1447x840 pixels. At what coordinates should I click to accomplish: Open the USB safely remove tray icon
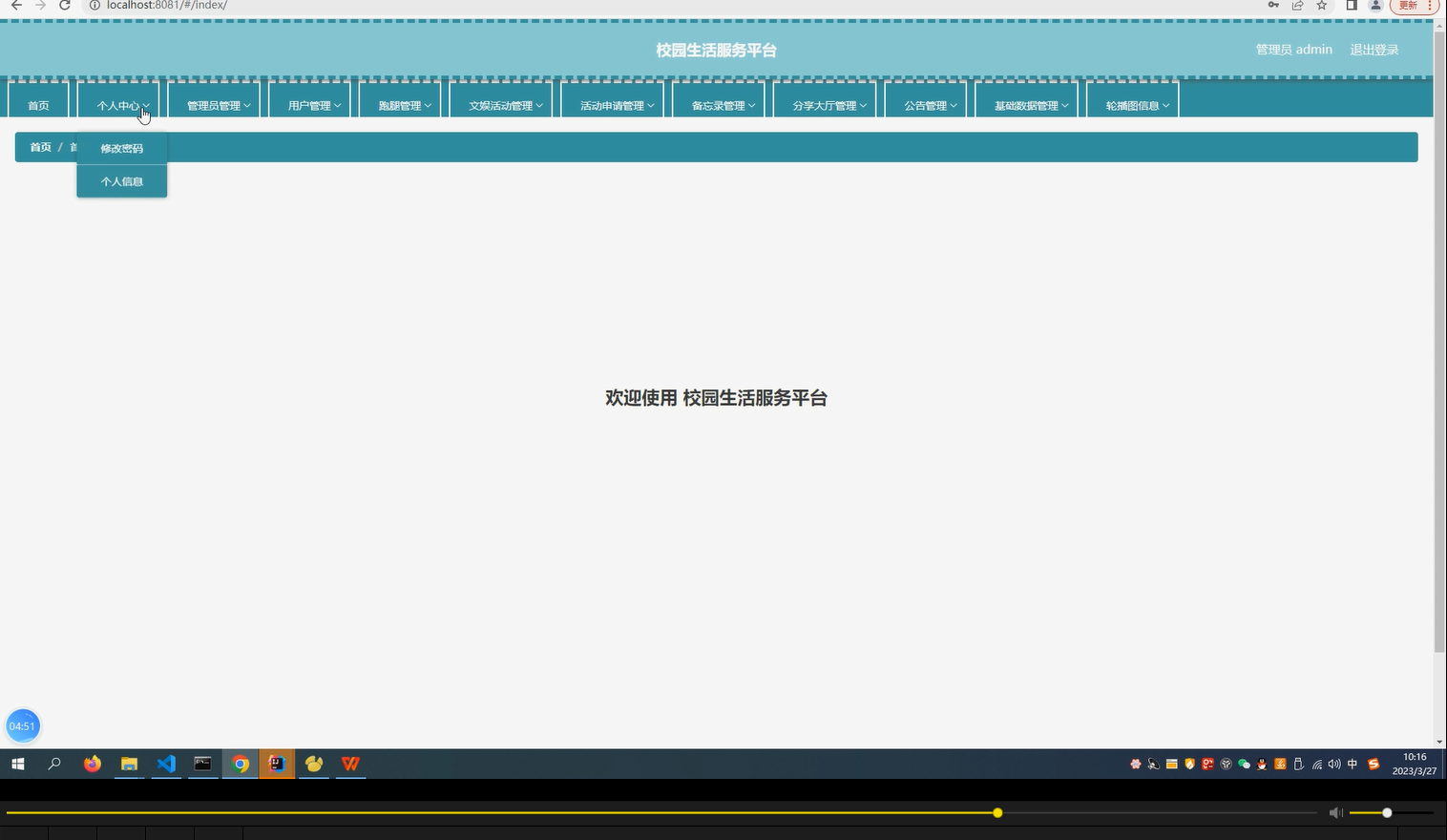1298,764
